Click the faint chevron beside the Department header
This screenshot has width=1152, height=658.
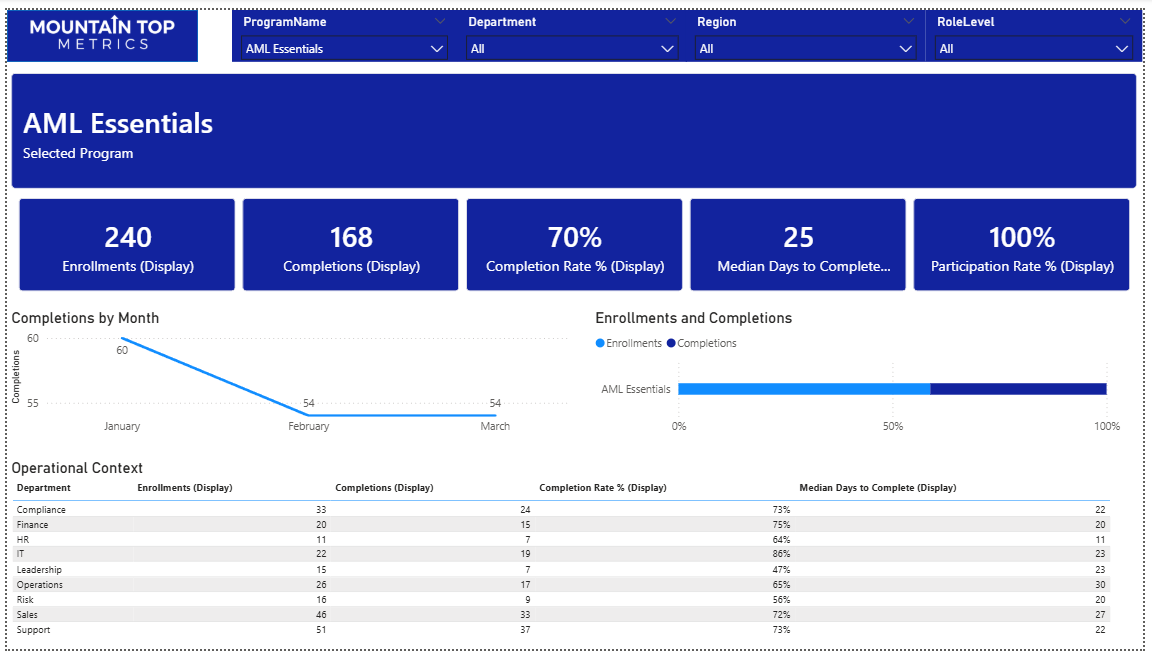[668, 21]
